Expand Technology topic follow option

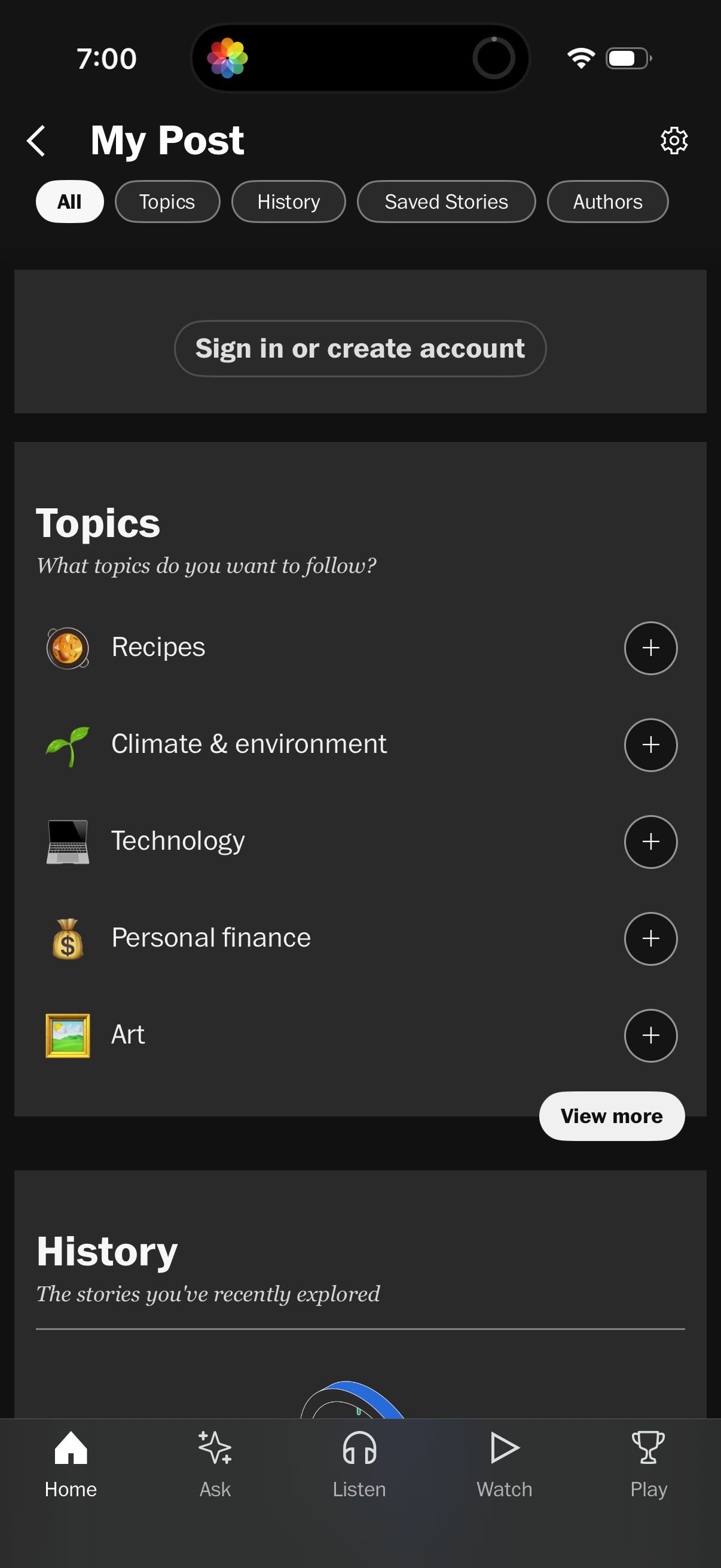(x=650, y=842)
